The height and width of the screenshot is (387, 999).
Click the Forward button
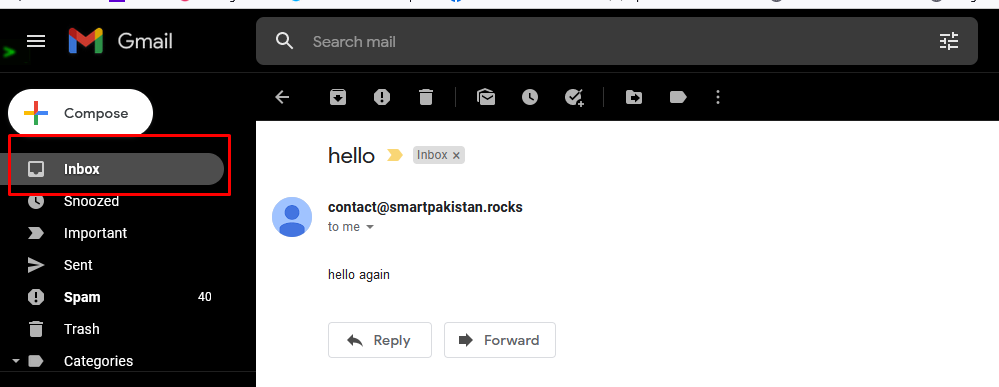(x=500, y=340)
